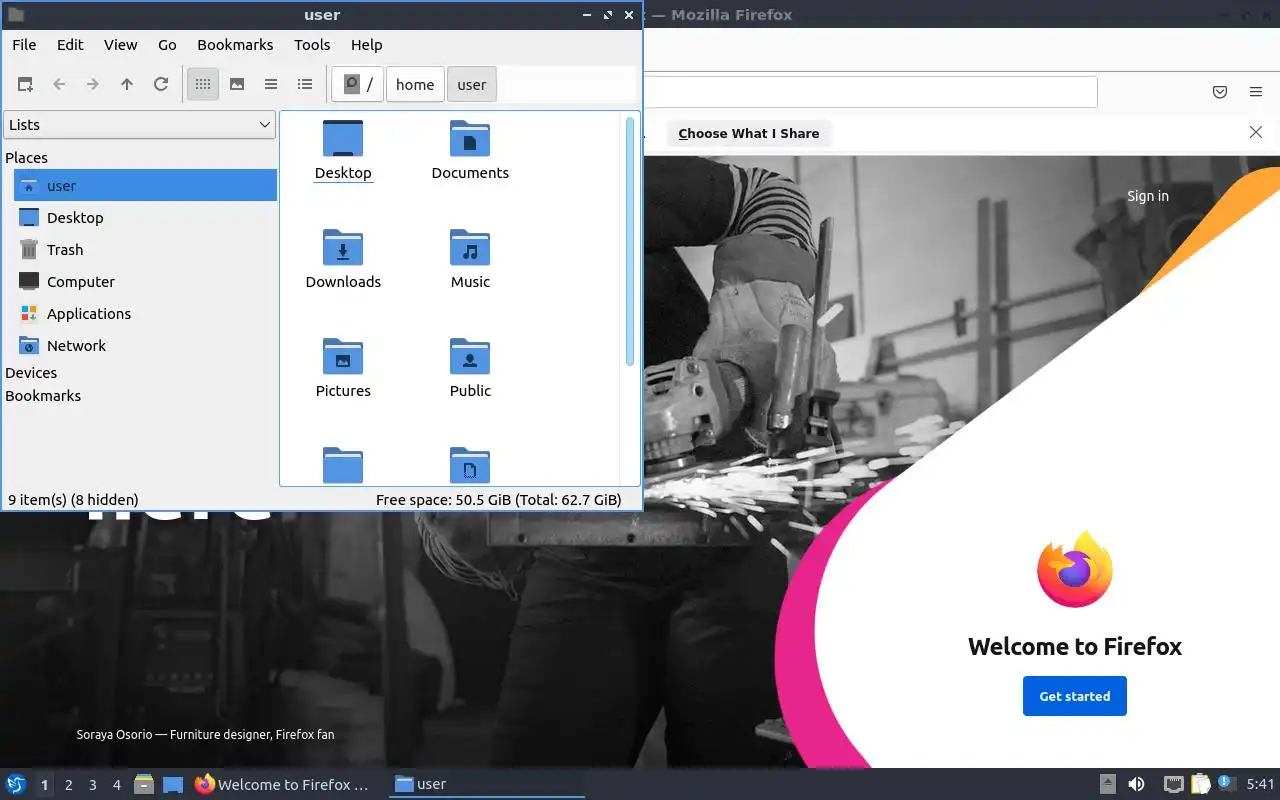
Task: Open the Help menu
Action: (x=367, y=45)
